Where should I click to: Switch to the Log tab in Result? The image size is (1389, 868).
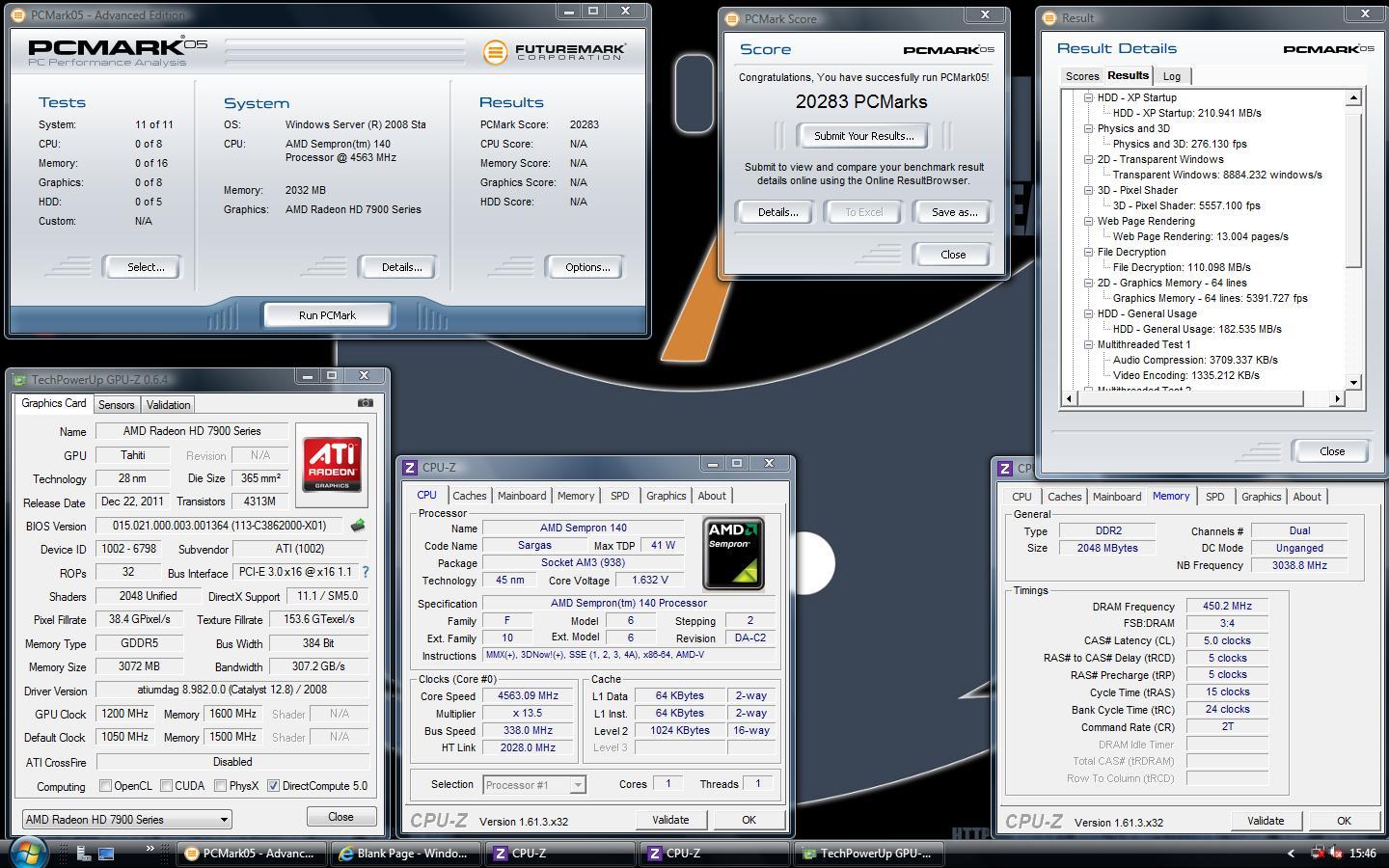1171,76
